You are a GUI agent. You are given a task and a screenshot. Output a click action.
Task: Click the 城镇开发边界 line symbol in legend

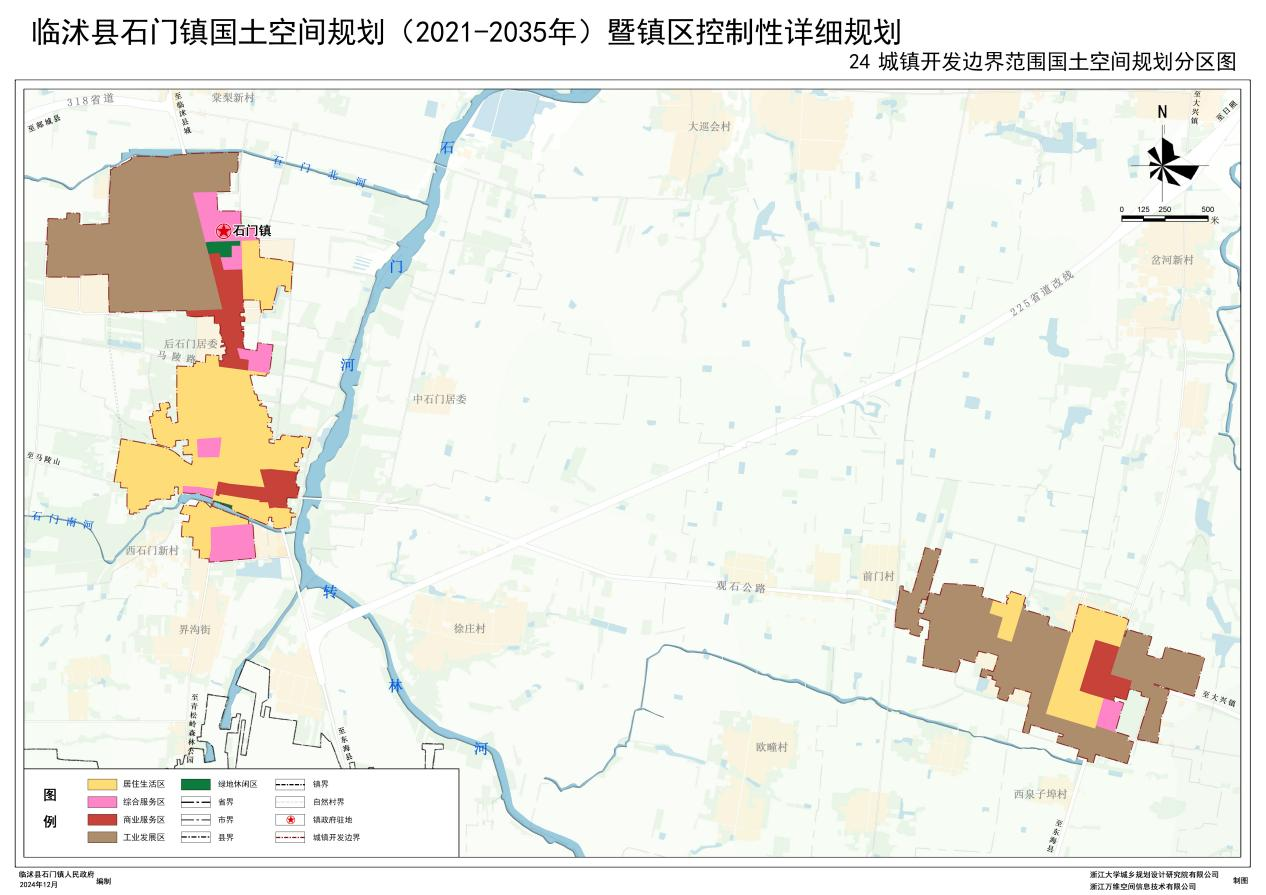[x=290, y=837]
